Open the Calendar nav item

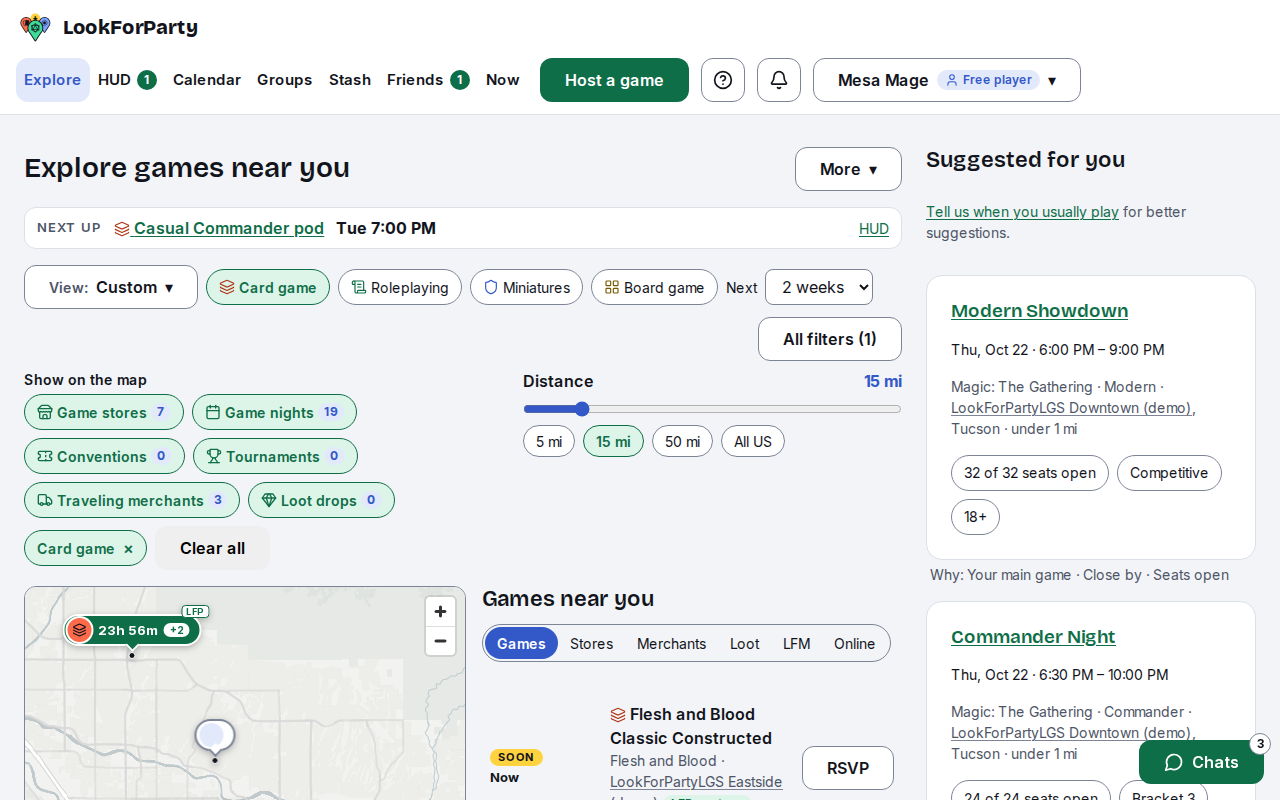coord(207,80)
